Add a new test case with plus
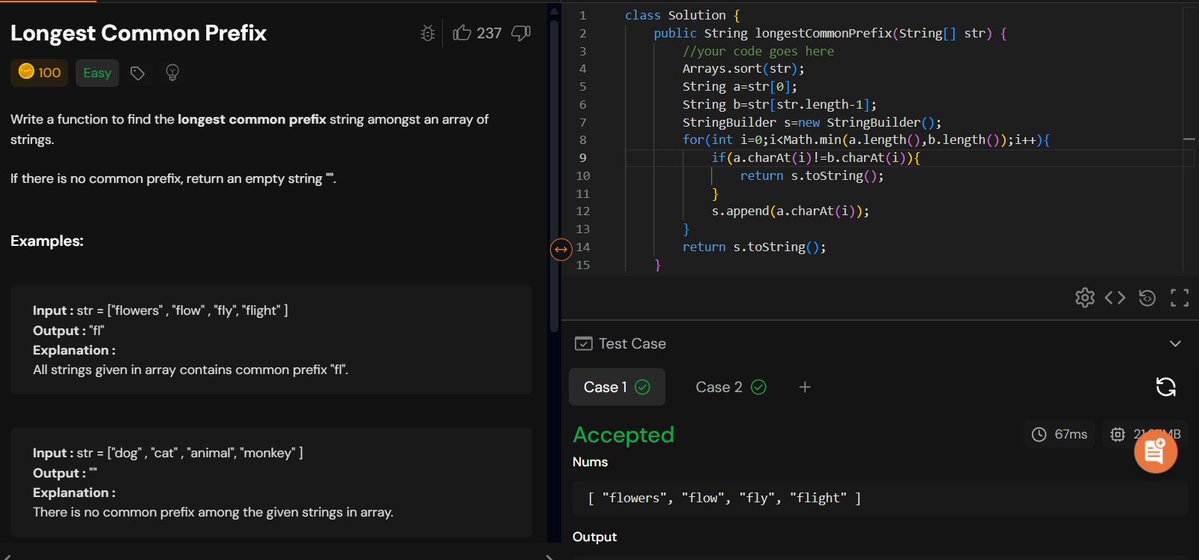This screenshot has height=560, width=1199. point(804,387)
